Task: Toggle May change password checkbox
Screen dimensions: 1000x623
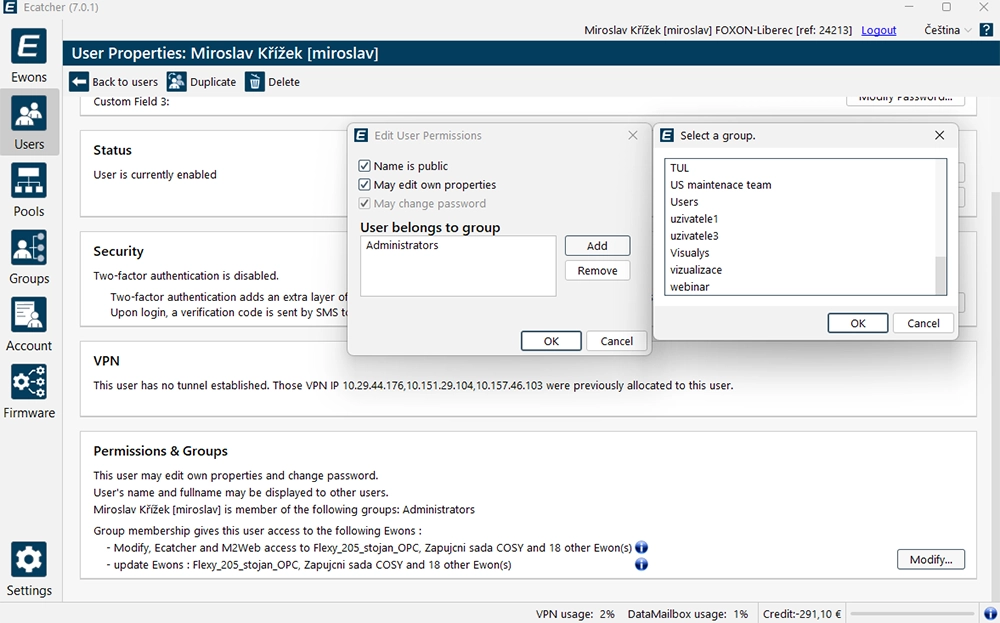Action: click(x=365, y=204)
